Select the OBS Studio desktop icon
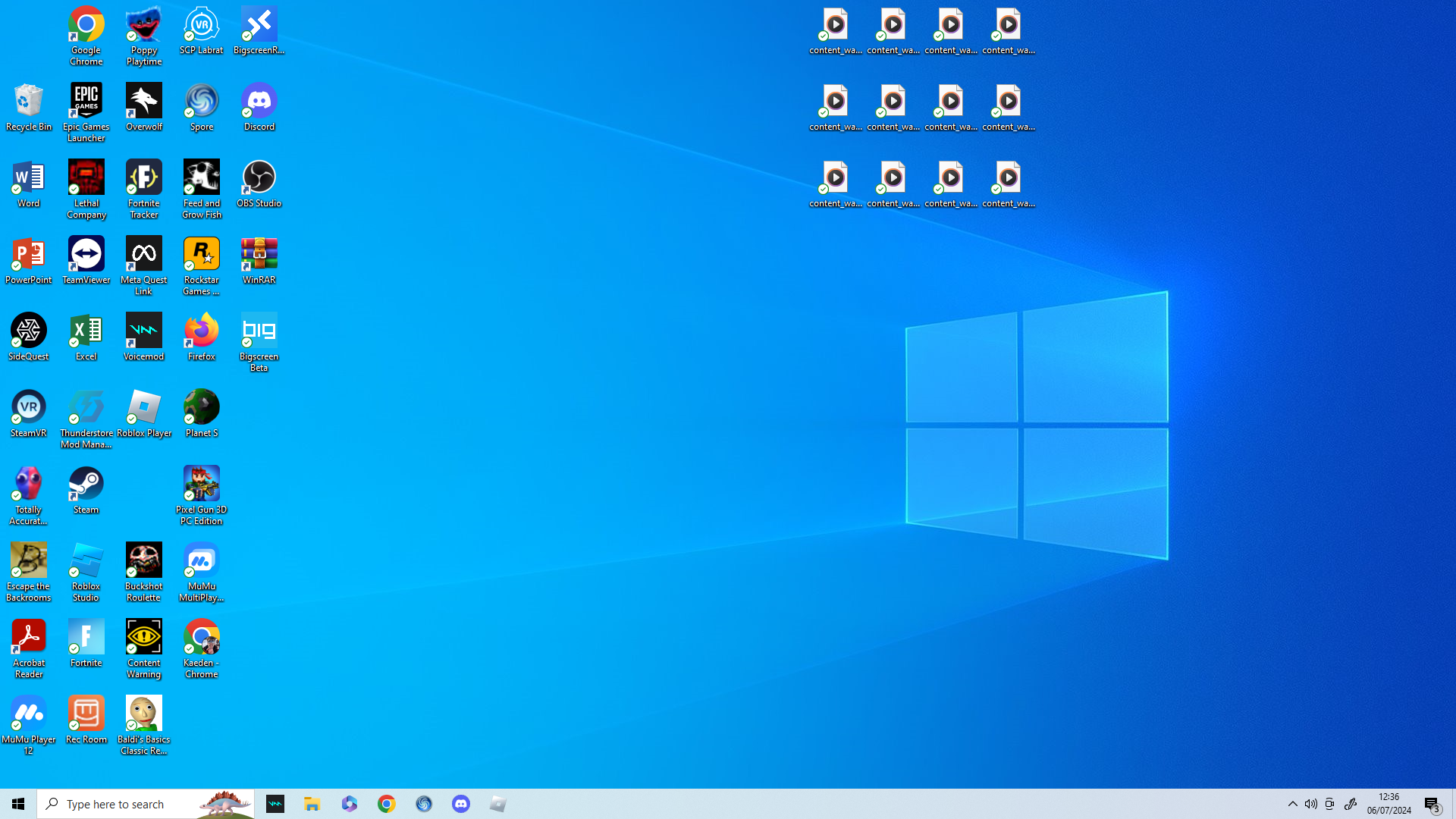This screenshot has width=1456, height=819. coord(259,183)
